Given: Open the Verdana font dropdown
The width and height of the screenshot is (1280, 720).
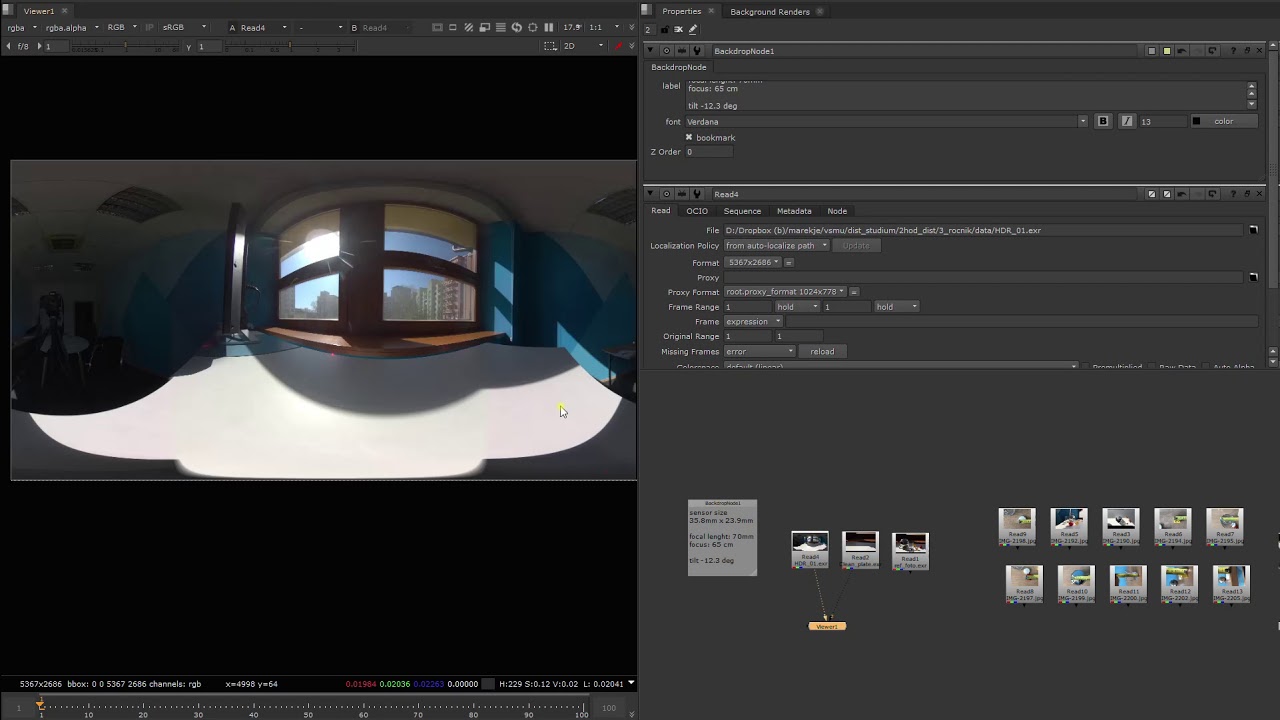Looking at the screenshot, I should pyautogui.click(x=886, y=121).
